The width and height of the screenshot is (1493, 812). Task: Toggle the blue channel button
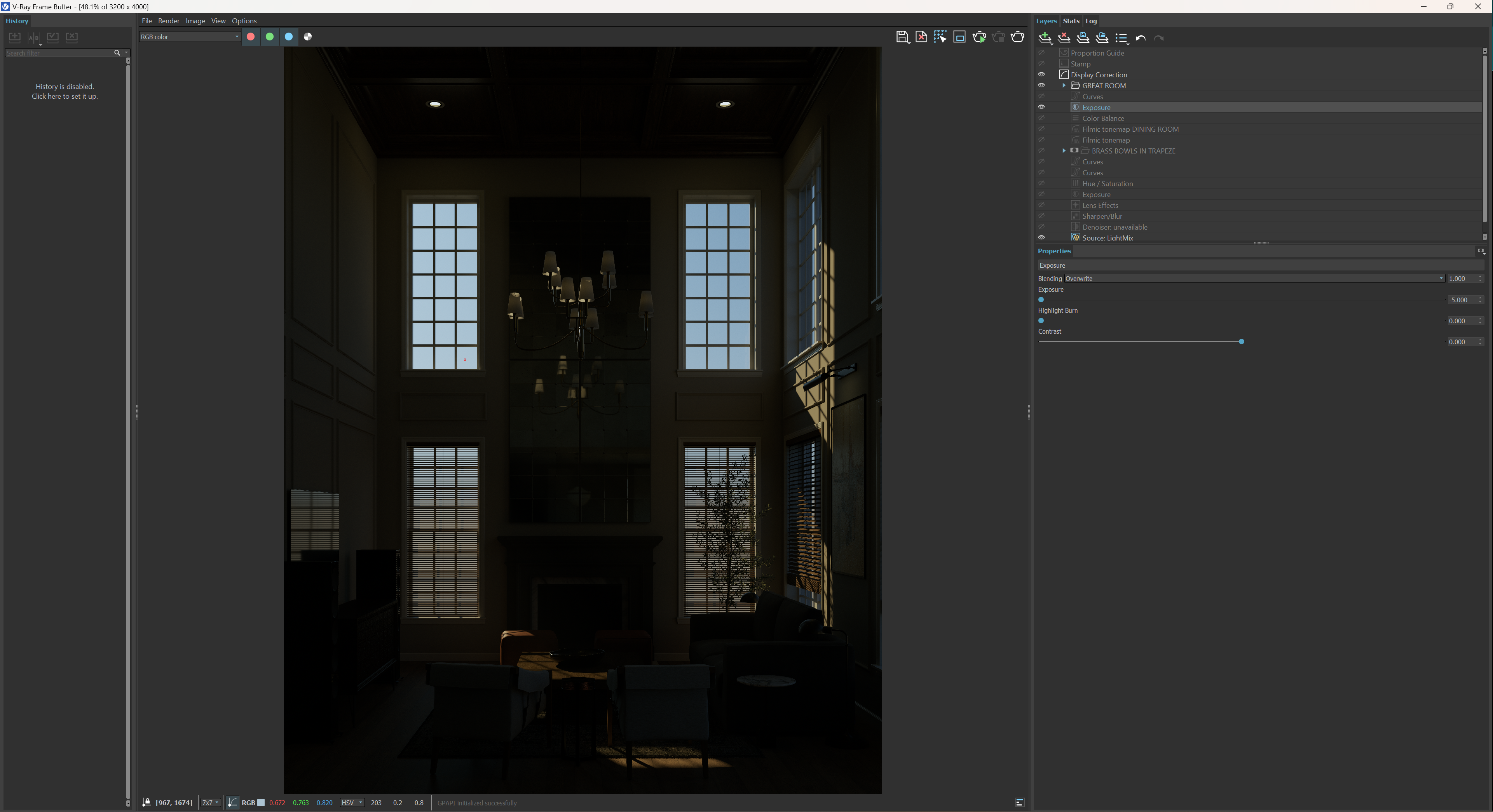click(x=289, y=37)
